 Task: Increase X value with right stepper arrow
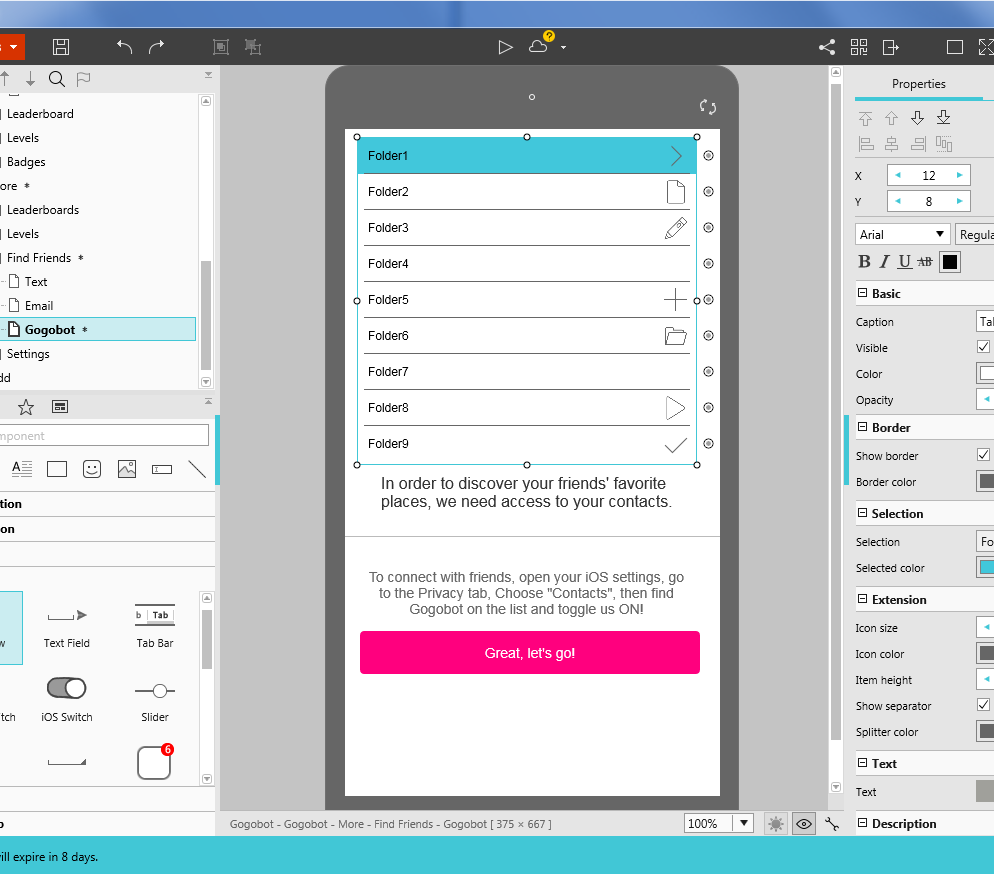959,175
